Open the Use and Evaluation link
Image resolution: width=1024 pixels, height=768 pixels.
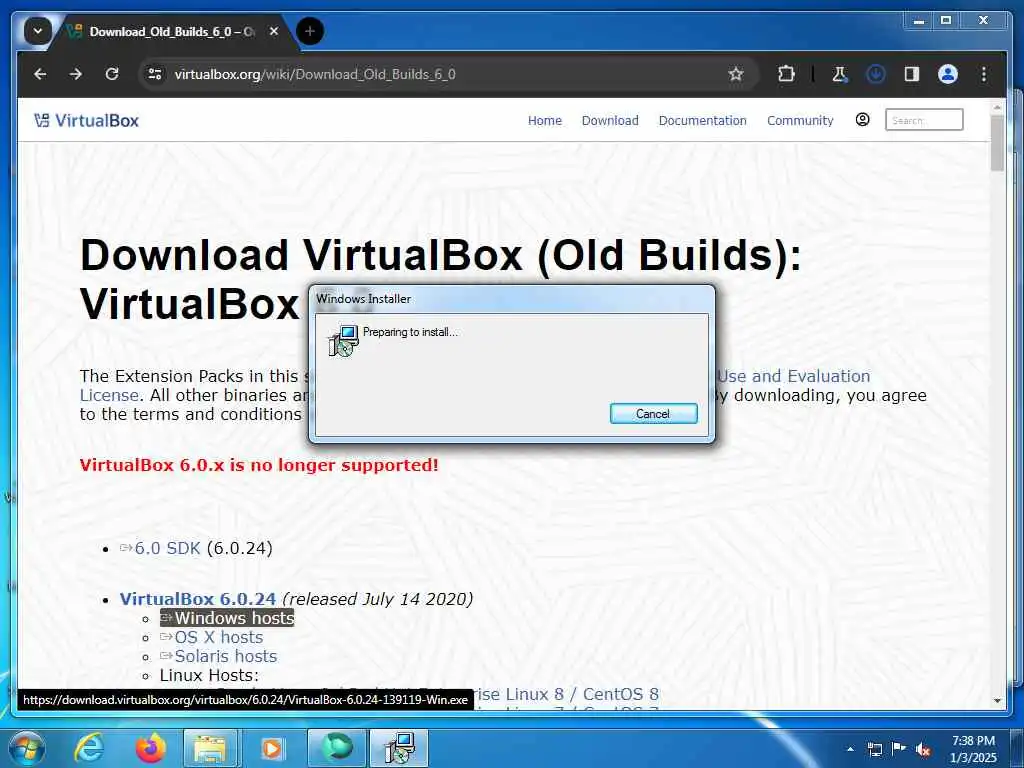pyautogui.click(x=793, y=376)
